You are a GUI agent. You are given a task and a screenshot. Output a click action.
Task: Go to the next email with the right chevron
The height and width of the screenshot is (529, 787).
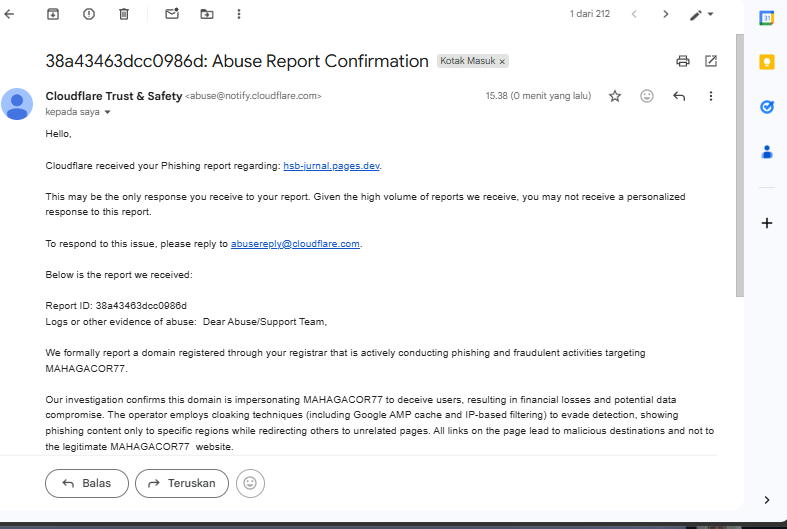[x=666, y=14]
